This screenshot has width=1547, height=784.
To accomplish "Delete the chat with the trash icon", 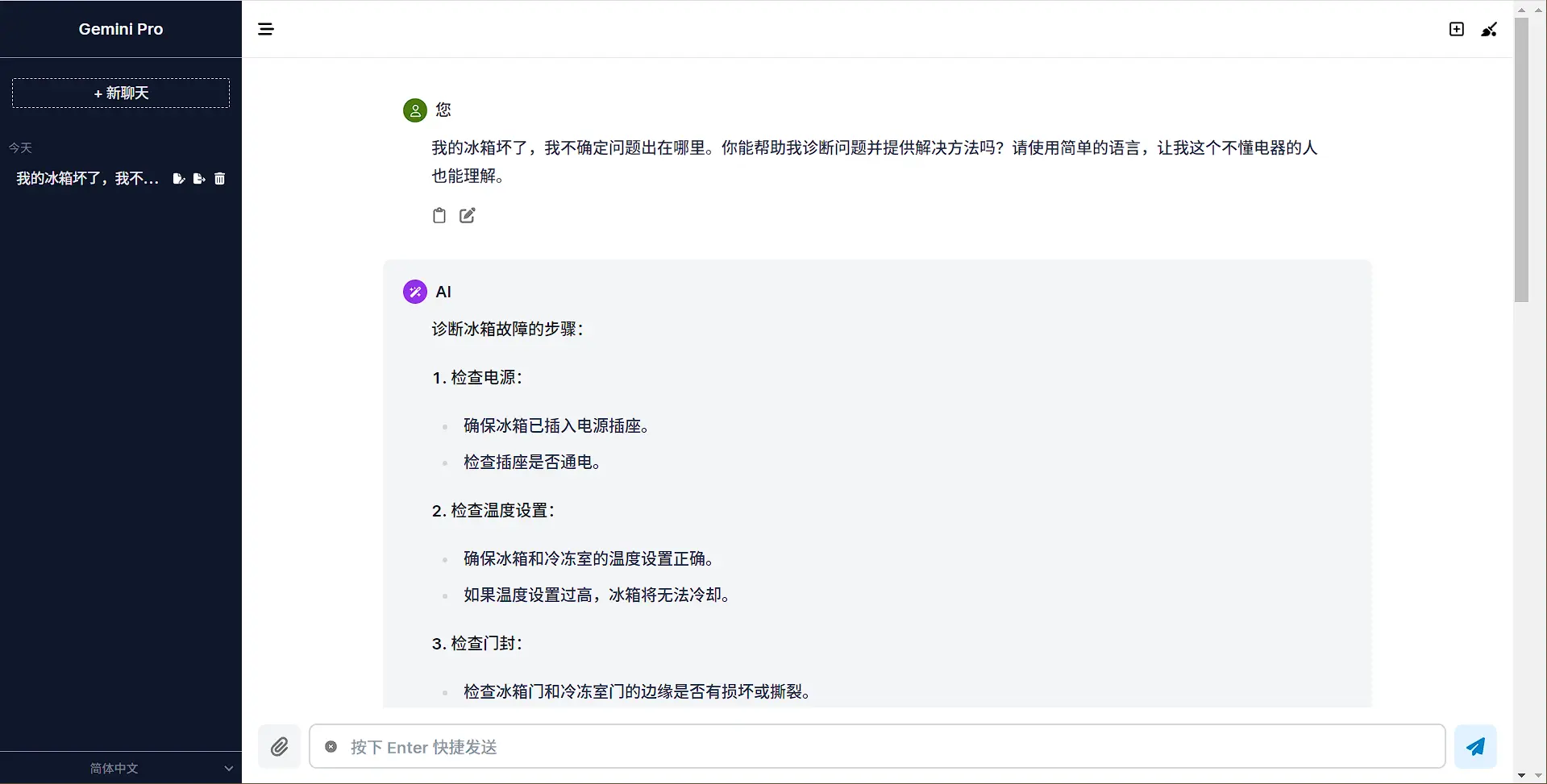I will click(220, 179).
